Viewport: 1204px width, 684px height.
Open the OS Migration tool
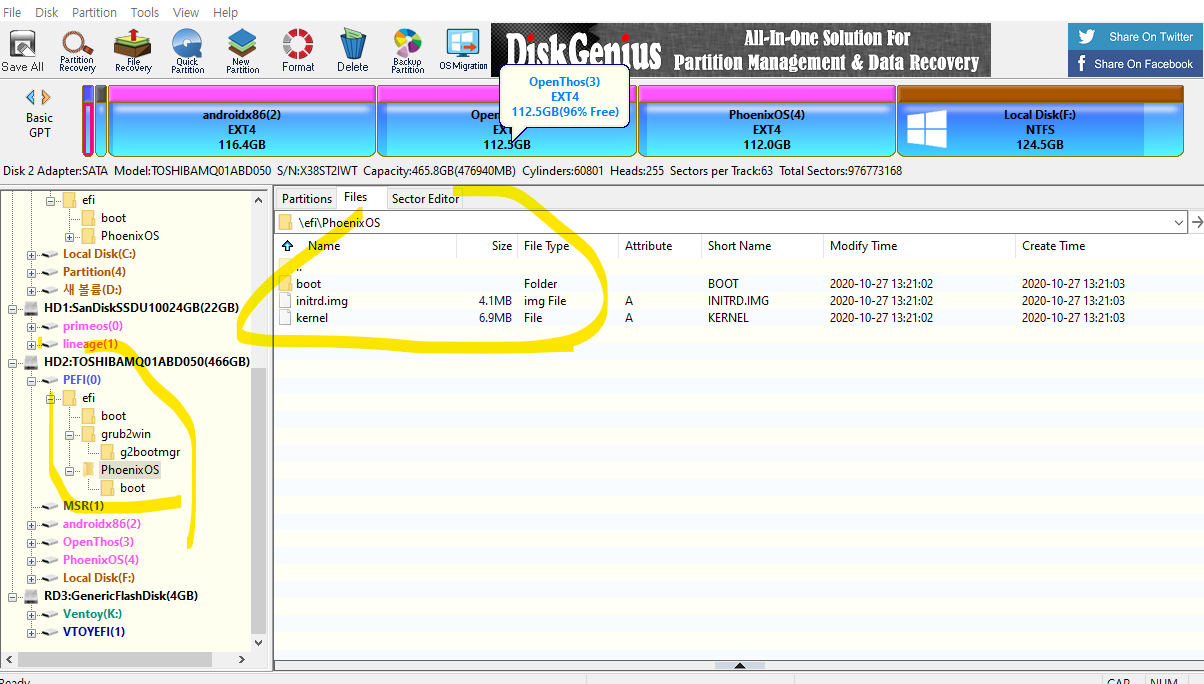(463, 51)
